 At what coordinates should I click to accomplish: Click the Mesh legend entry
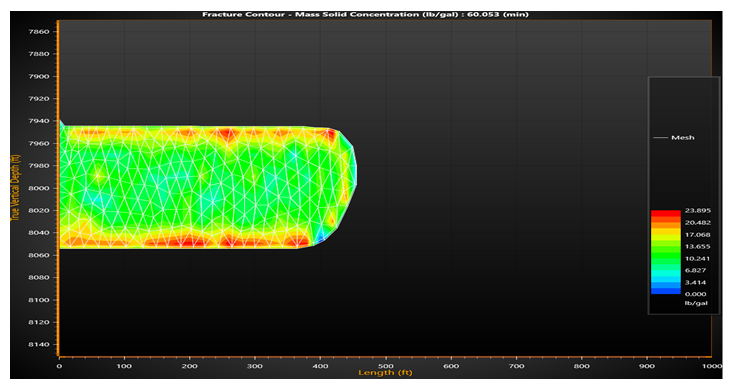point(674,138)
